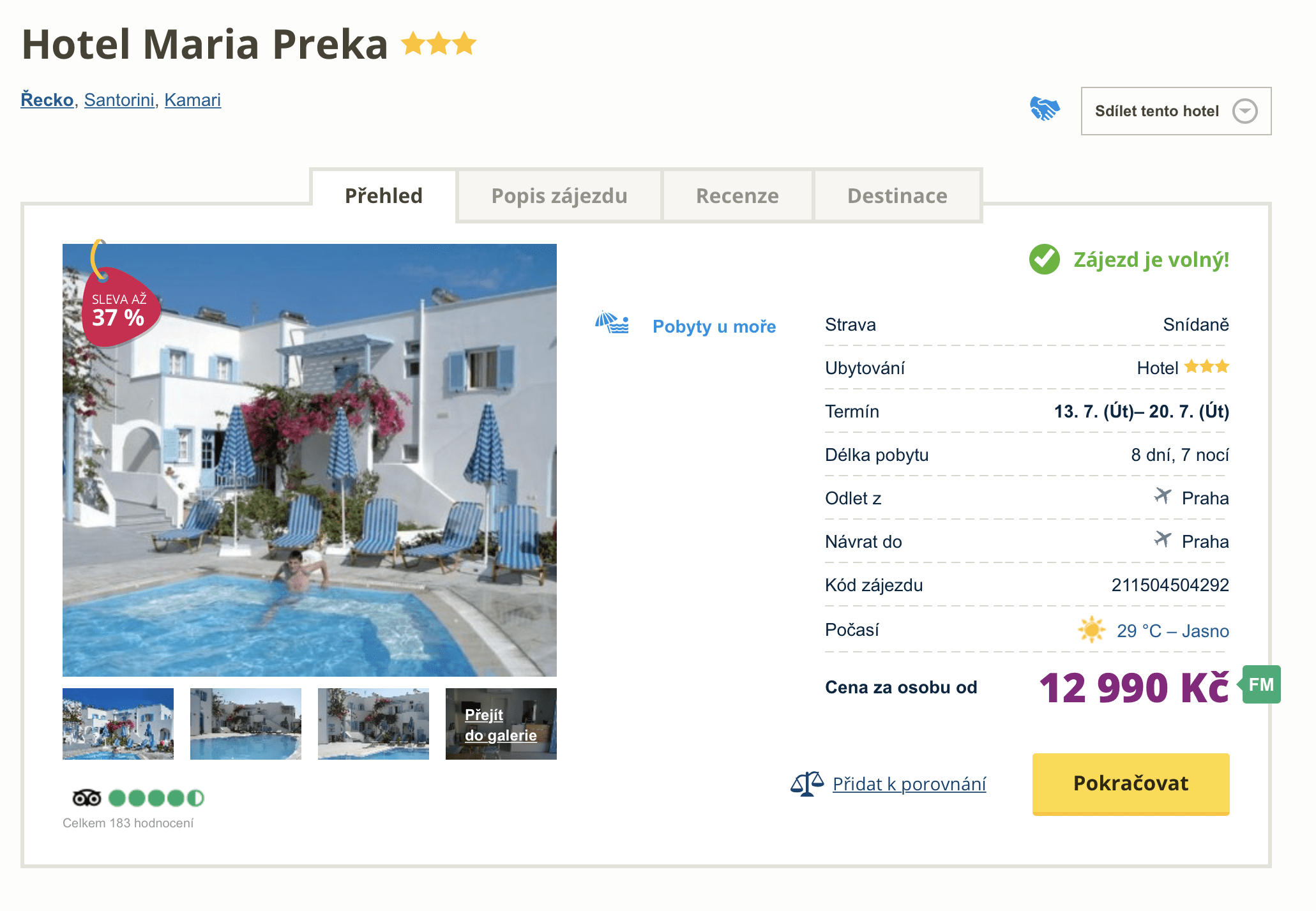Click the beach umbrella sea-stay icon

612,324
